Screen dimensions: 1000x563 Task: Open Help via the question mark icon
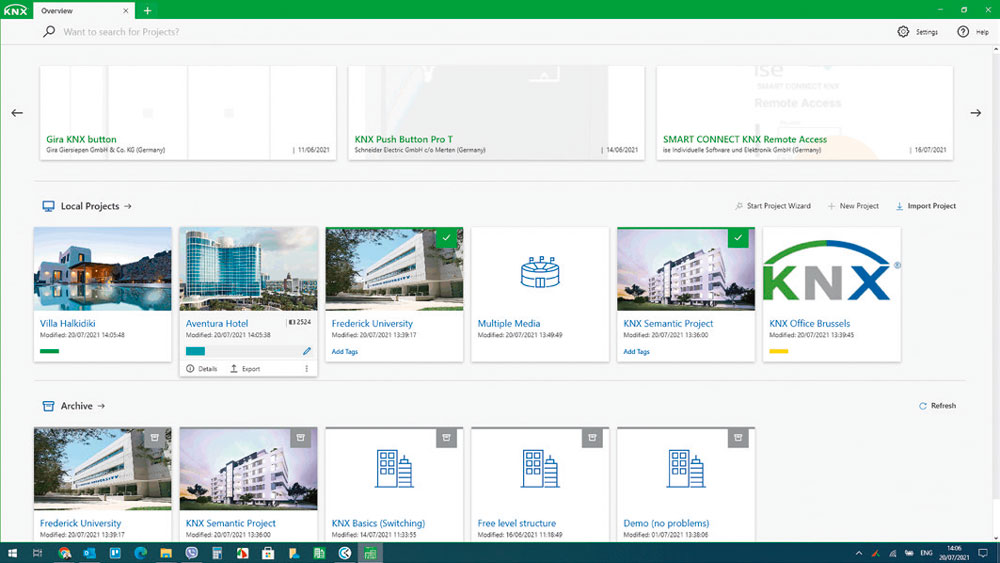click(963, 31)
